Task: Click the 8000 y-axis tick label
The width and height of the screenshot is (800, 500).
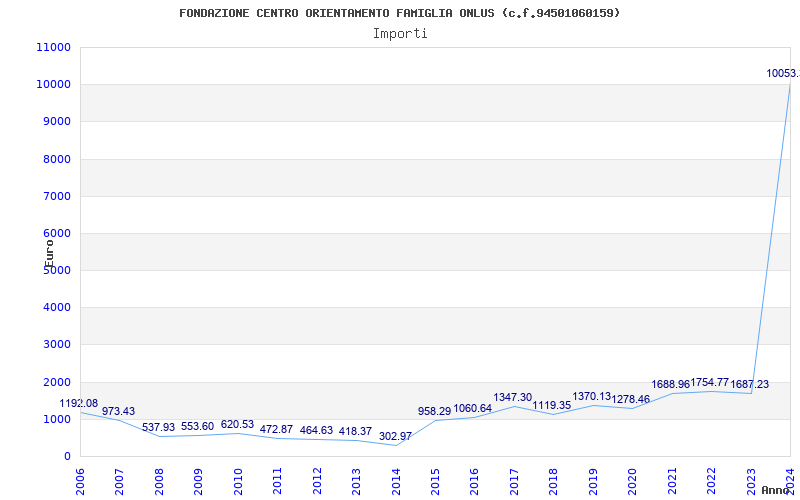Action: pos(57,159)
